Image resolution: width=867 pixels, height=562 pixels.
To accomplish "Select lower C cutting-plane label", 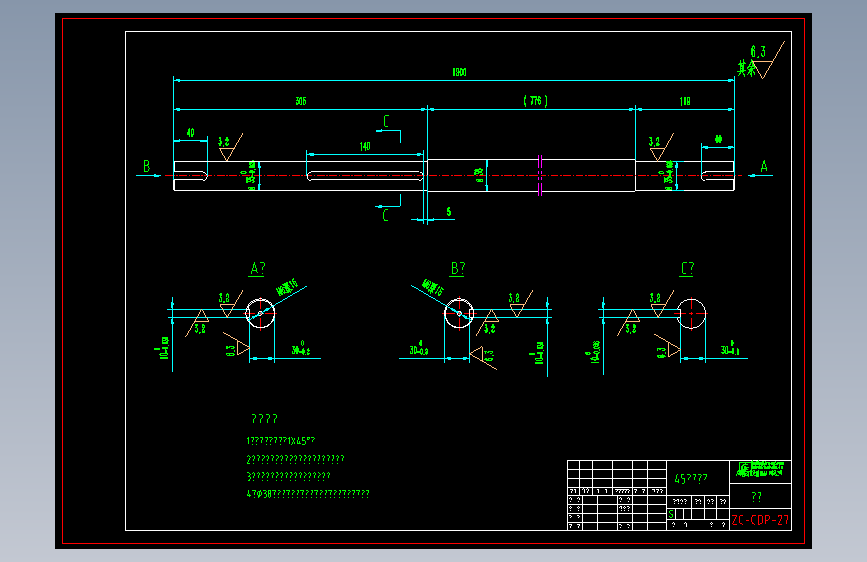I will pos(385,215).
